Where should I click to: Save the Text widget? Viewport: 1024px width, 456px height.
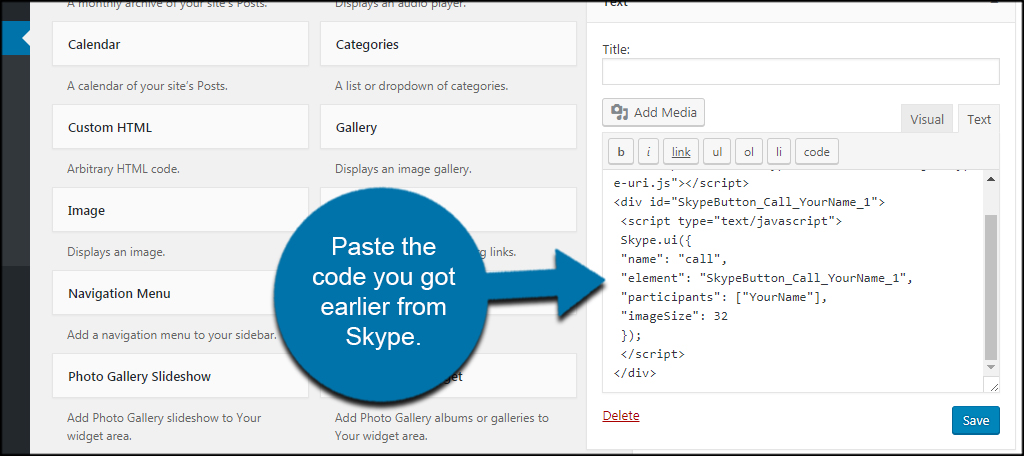click(976, 421)
